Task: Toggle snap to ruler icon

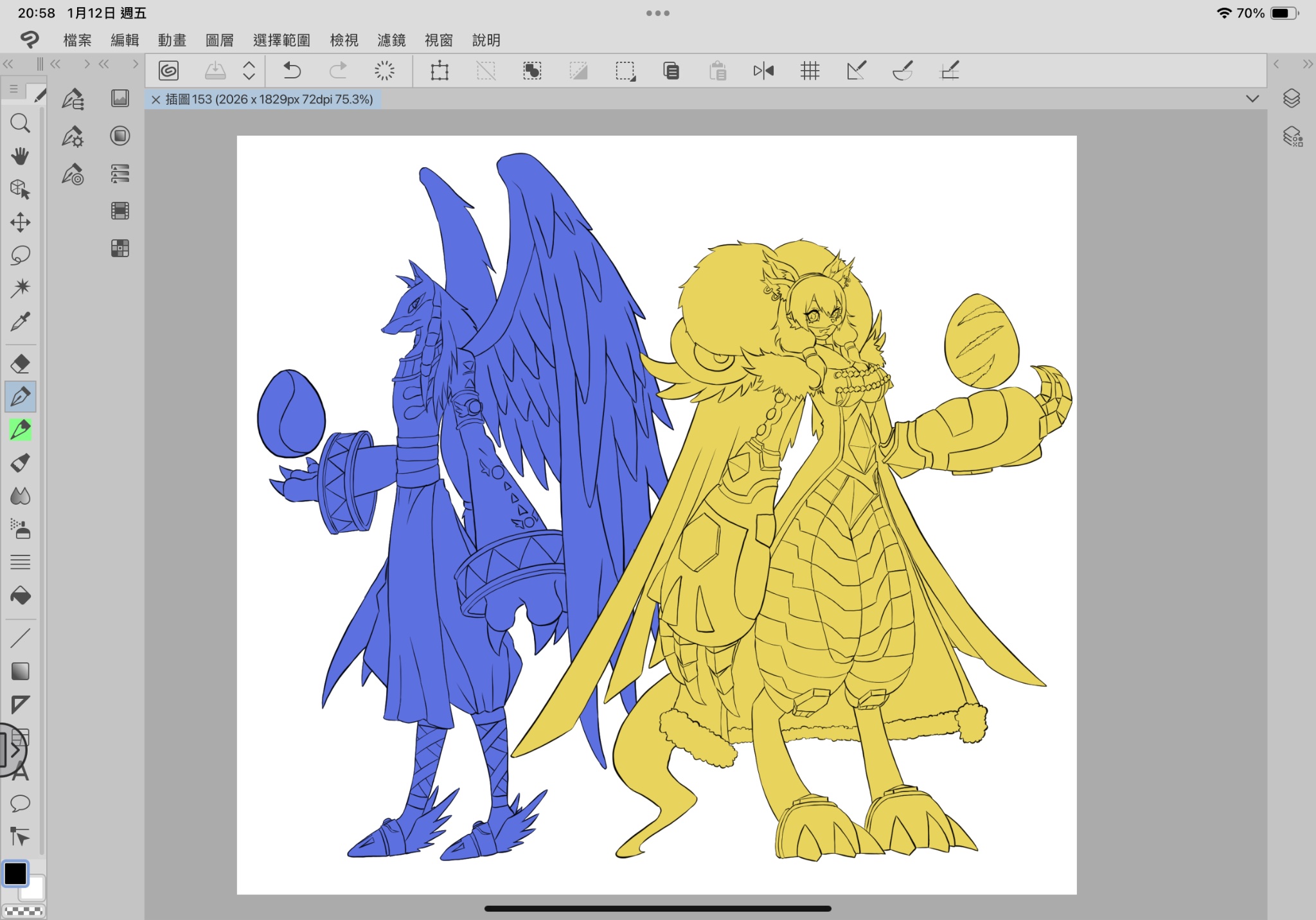Action: coord(857,71)
